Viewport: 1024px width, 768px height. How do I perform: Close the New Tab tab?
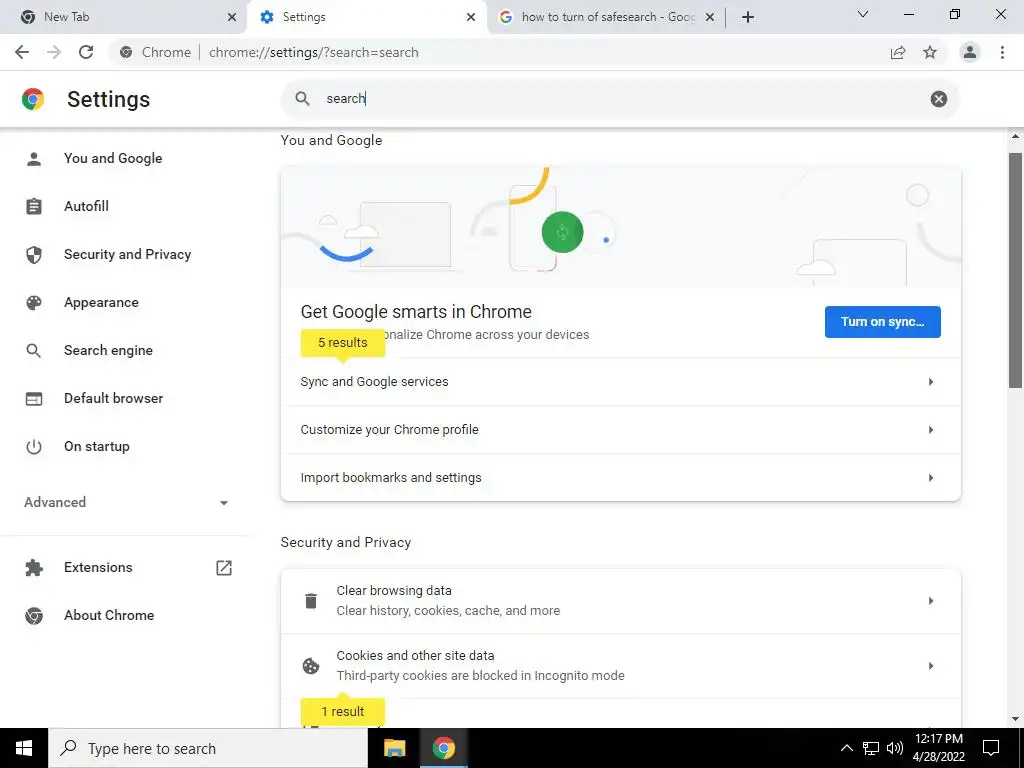coord(232,17)
